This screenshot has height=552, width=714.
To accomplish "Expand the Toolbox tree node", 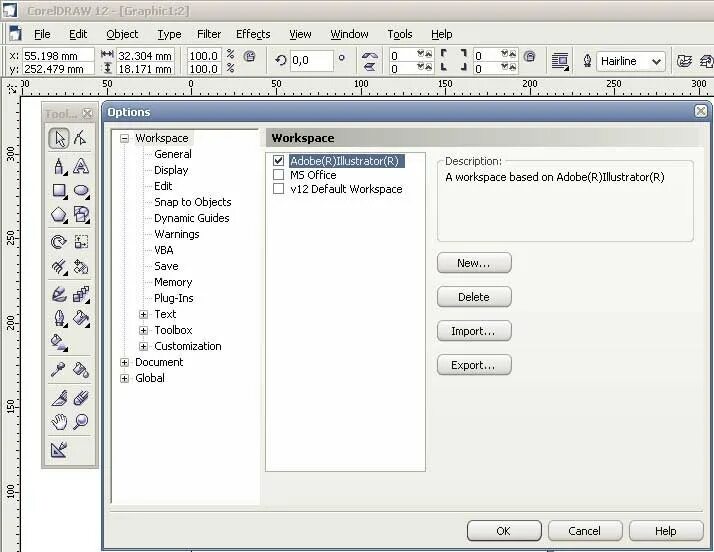I will click(143, 330).
